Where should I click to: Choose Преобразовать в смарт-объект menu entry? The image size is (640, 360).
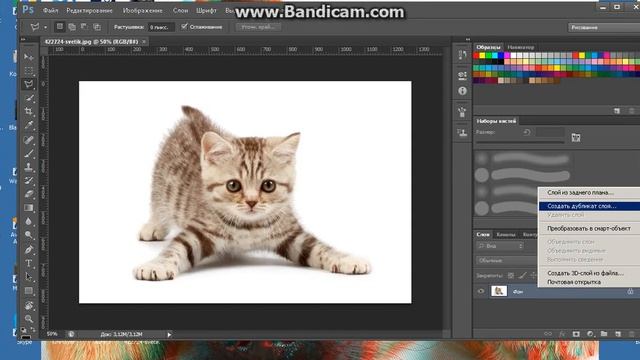[589, 229]
